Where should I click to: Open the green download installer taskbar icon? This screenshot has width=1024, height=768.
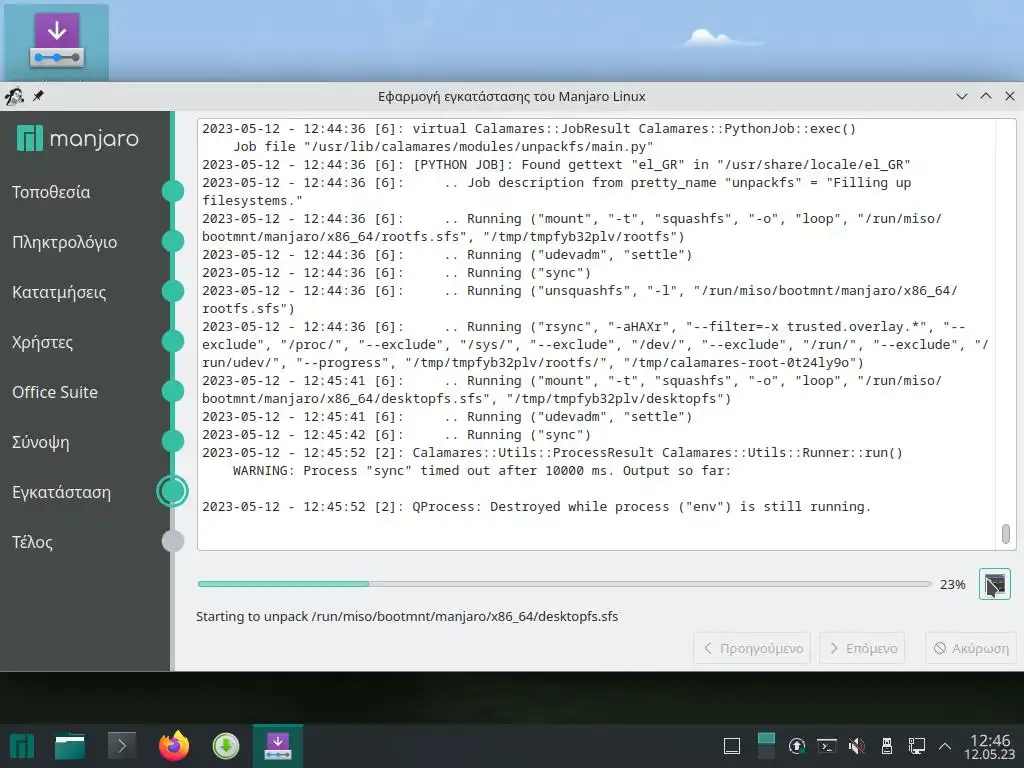(226, 746)
